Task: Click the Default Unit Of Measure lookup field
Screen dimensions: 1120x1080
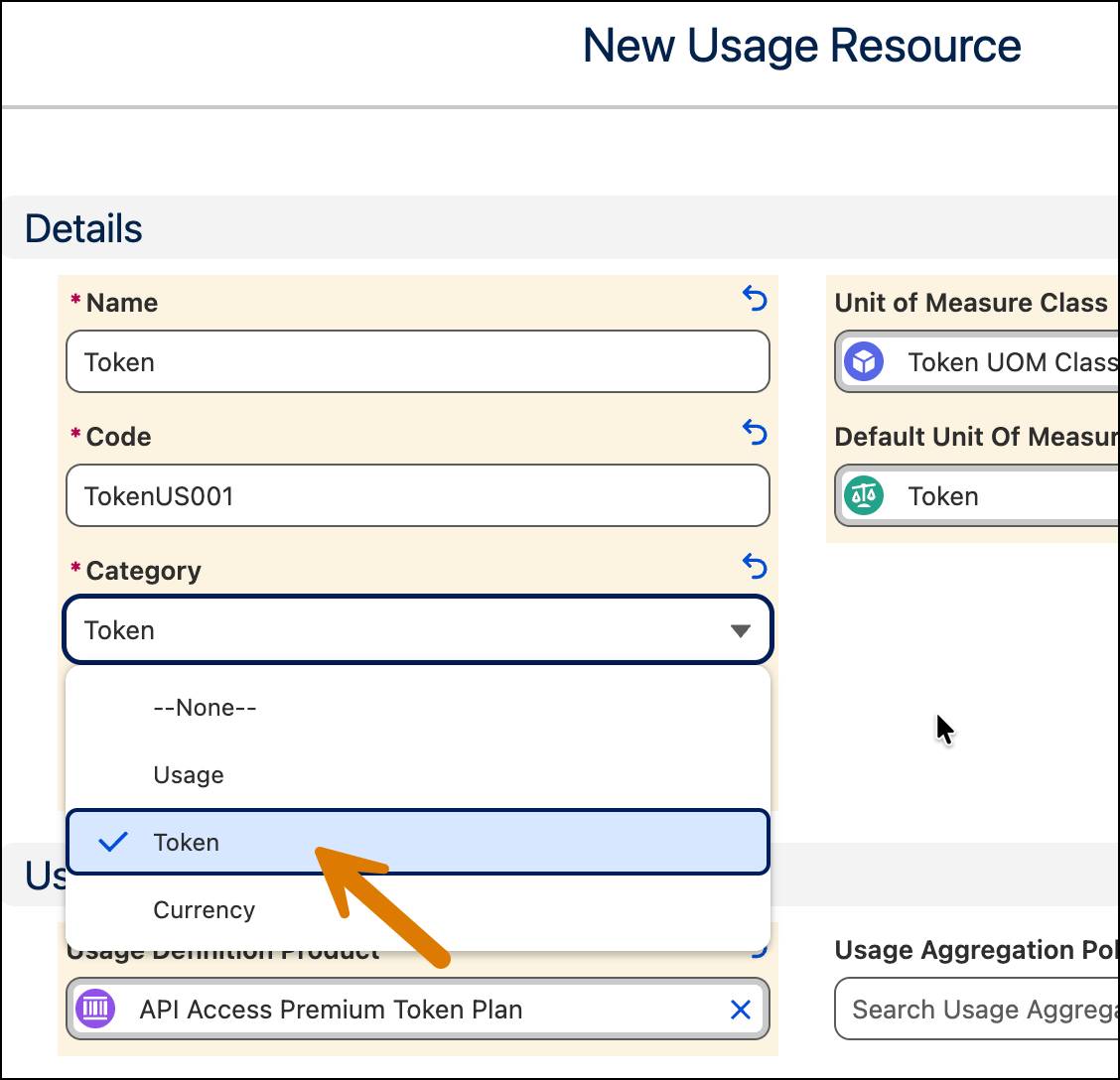Action: coord(976,495)
